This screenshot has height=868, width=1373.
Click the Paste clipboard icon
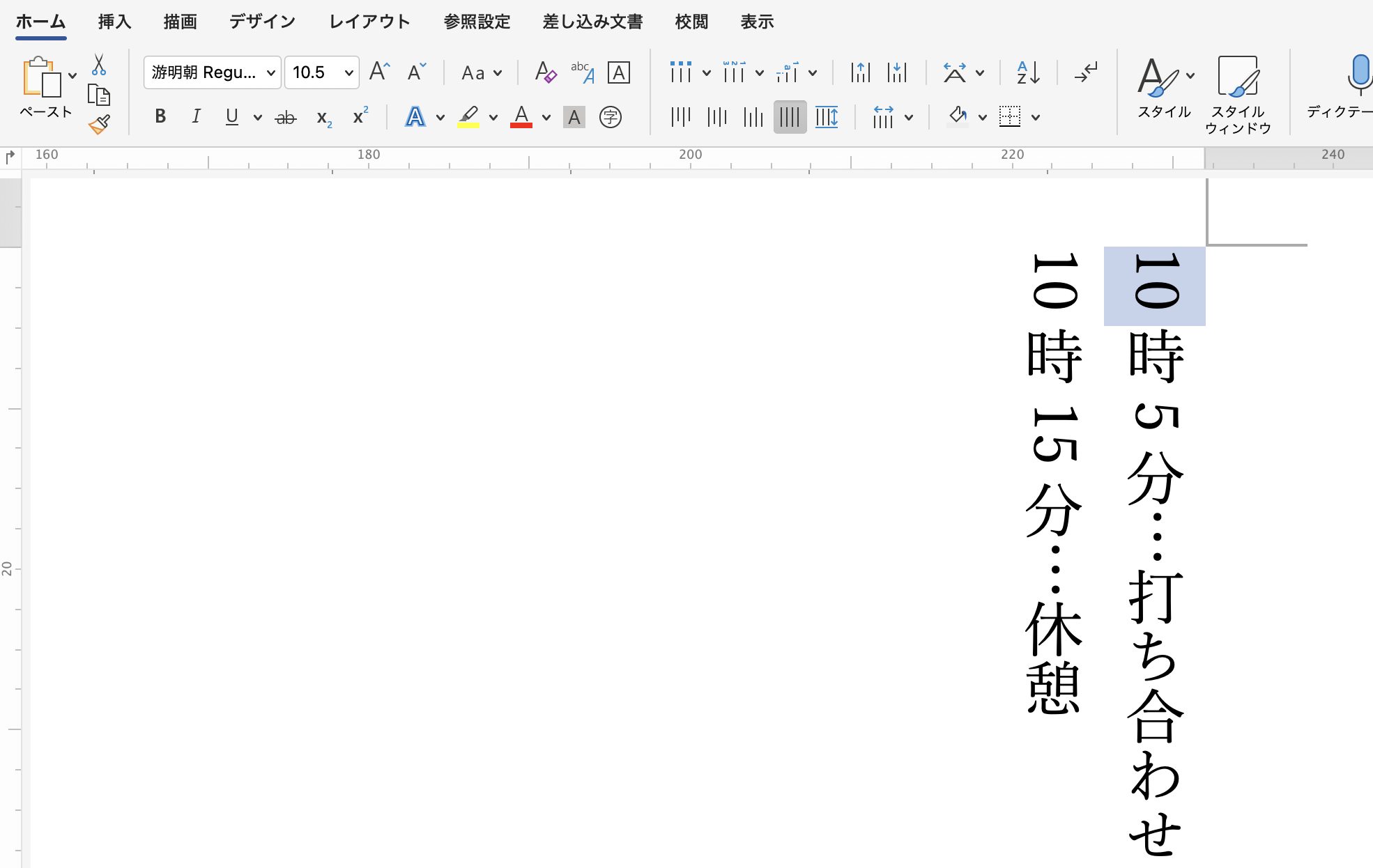(42, 76)
